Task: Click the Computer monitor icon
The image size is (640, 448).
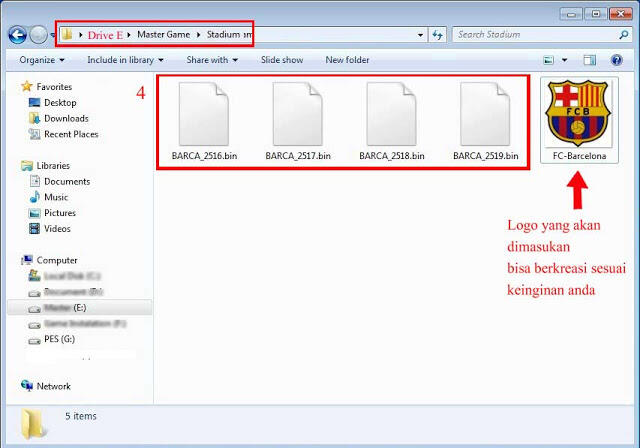Action: point(27,260)
